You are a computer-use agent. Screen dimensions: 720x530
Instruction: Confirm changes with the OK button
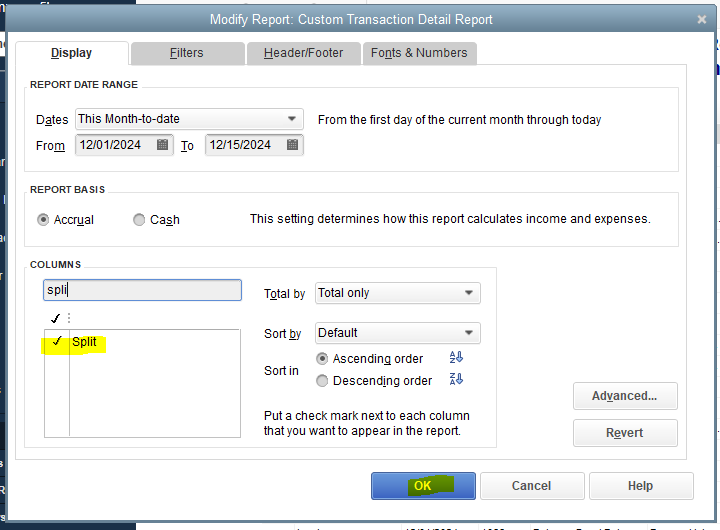[x=423, y=486]
